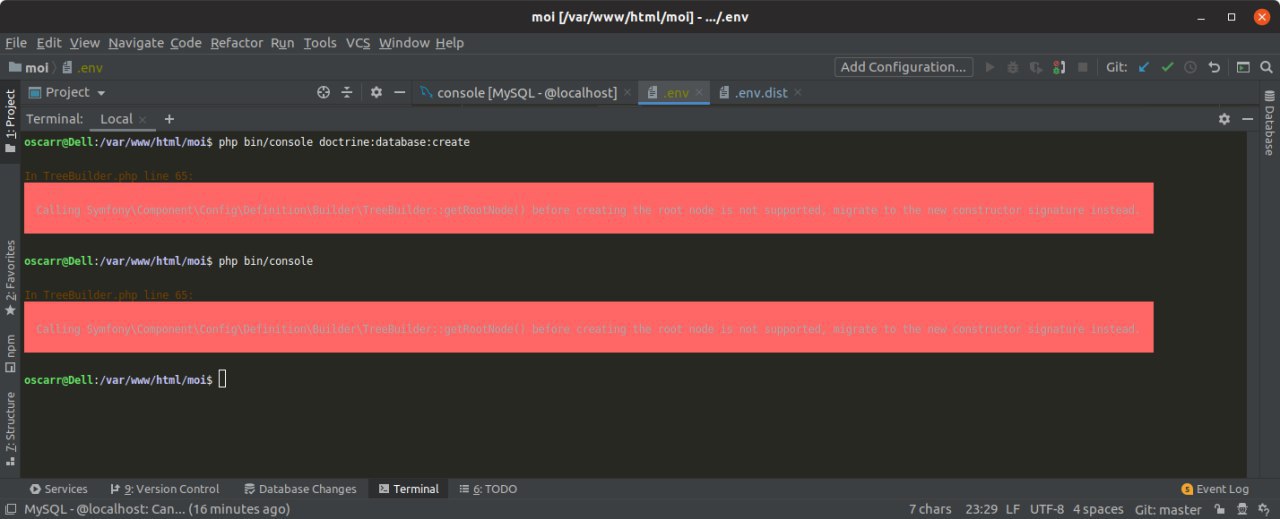Toggle the 1: Project side tool window

[10, 120]
